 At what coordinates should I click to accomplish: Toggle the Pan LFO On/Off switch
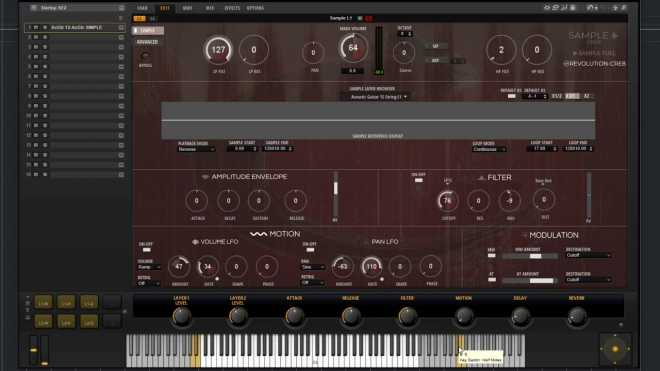(x=310, y=250)
